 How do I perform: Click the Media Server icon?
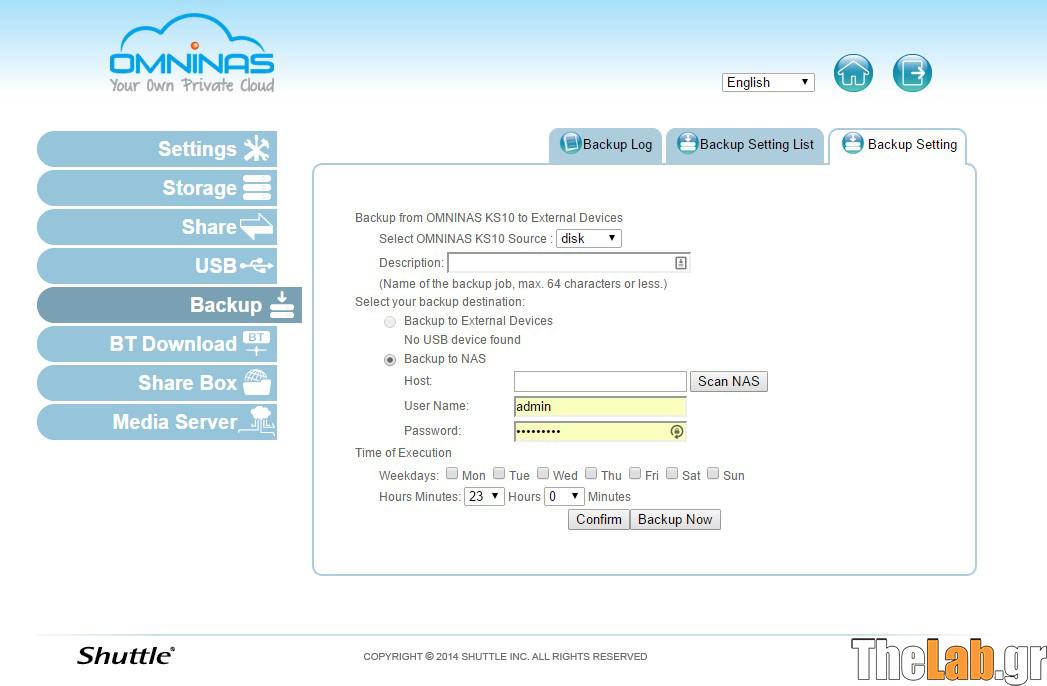258,421
